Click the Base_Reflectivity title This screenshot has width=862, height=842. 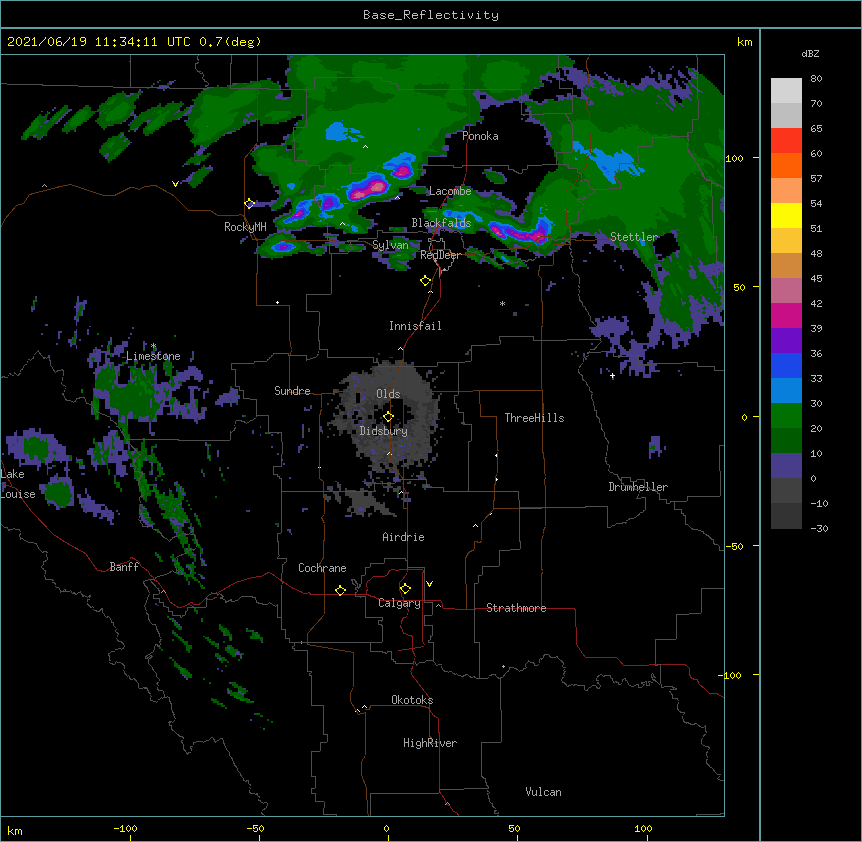point(431,15)
